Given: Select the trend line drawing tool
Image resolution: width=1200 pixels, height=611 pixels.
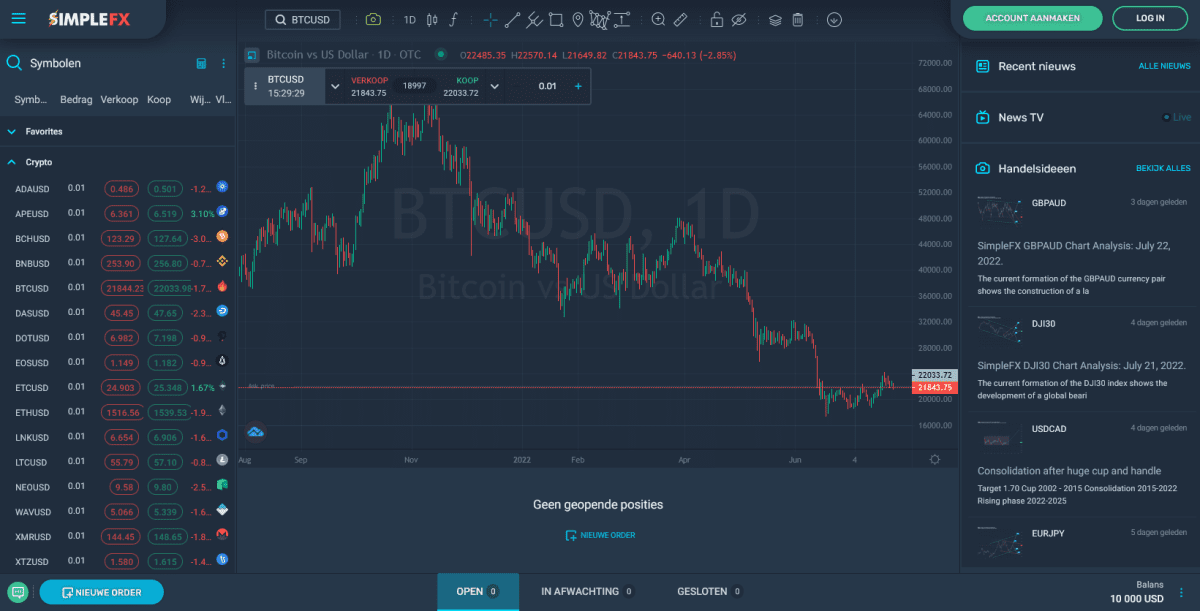Looking at the screenshot, I should click(512, 19).
